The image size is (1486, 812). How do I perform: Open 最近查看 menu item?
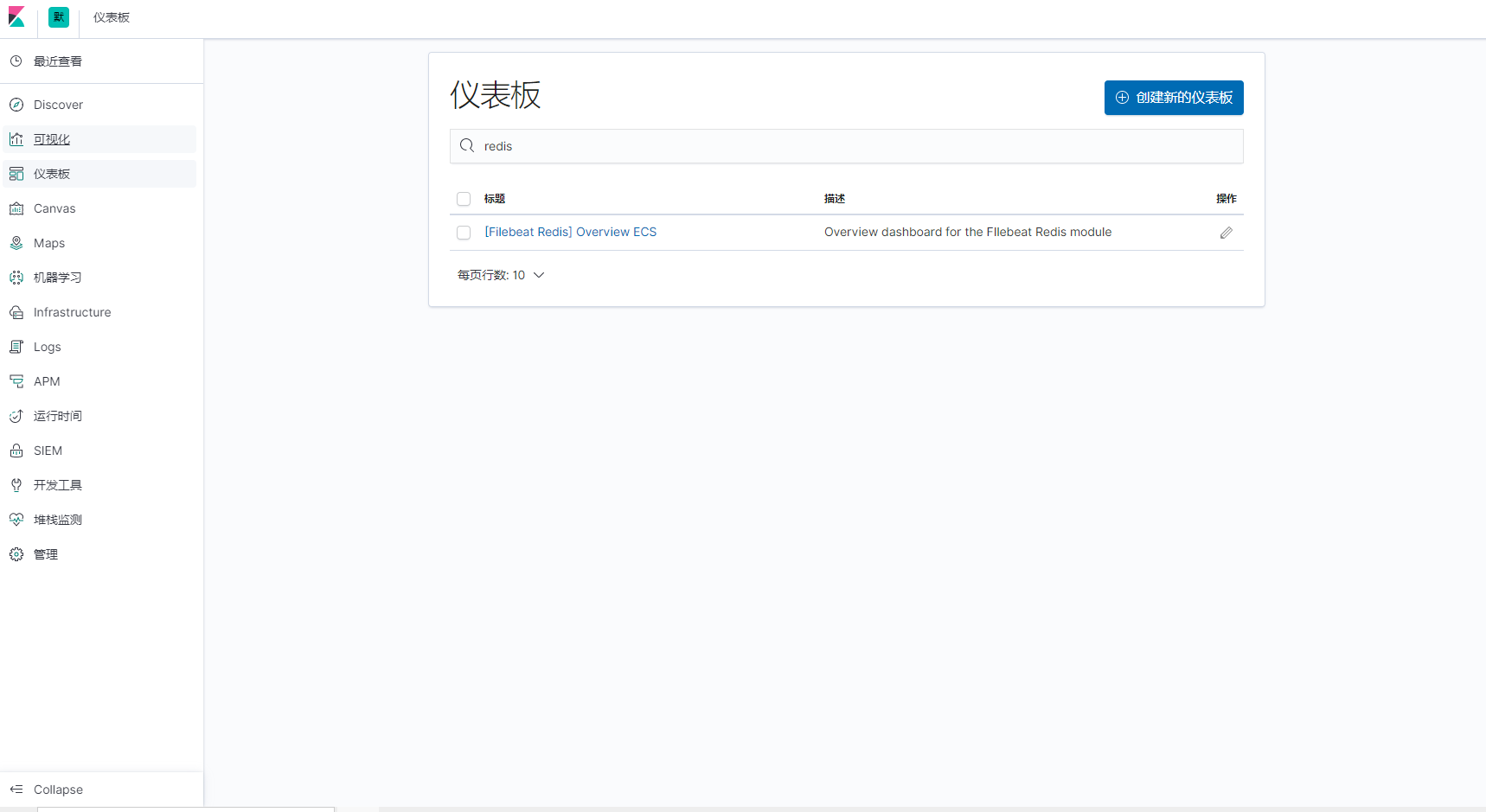(58, 61)
